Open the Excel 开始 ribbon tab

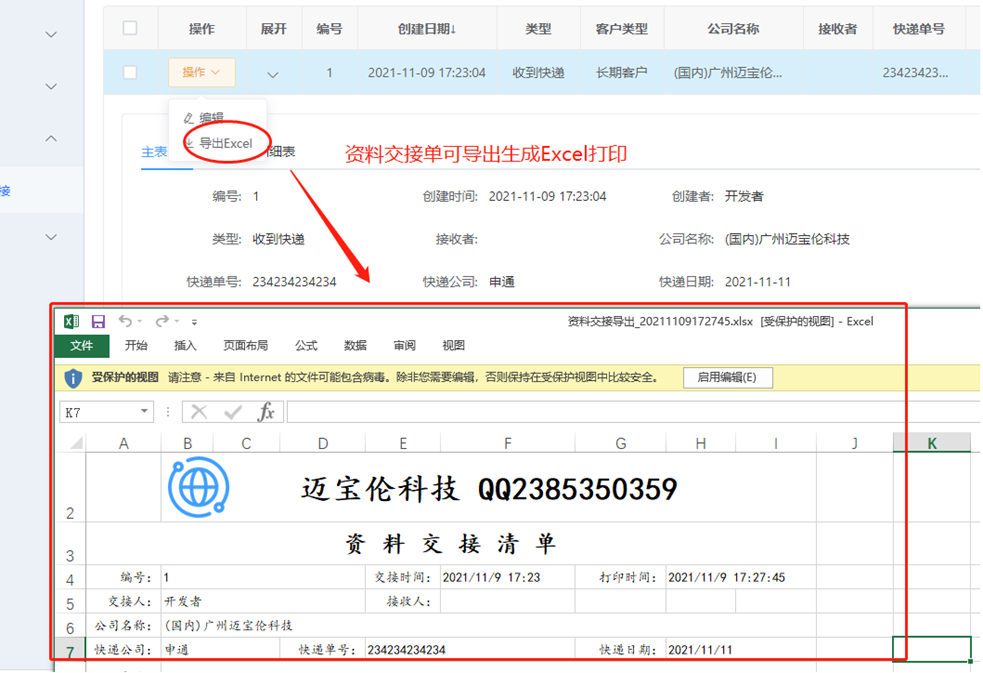click(x=136, y=345)
